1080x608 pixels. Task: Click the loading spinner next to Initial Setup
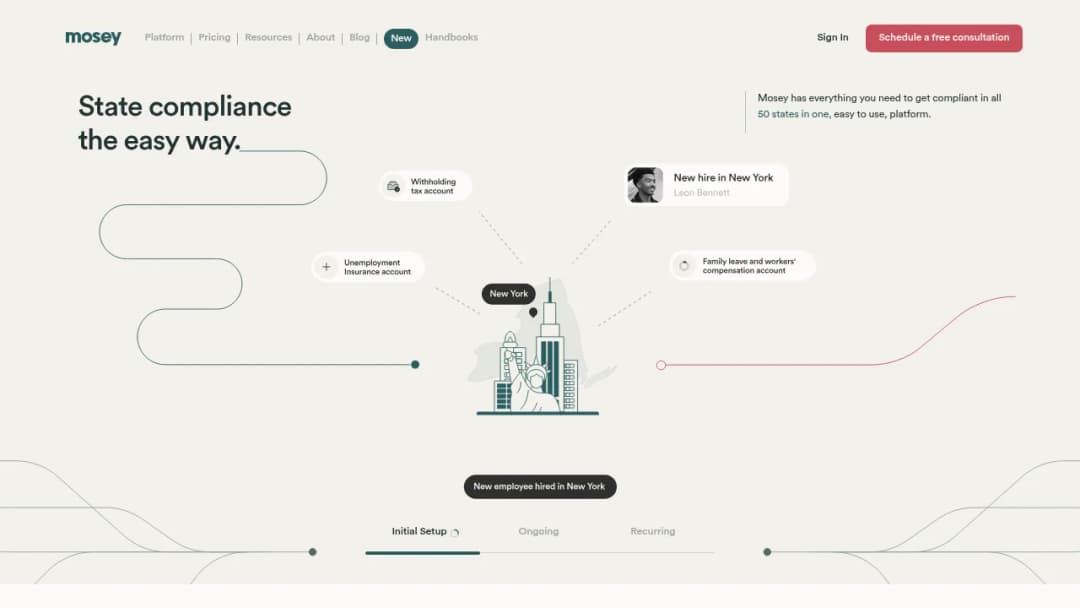point(455,532)
